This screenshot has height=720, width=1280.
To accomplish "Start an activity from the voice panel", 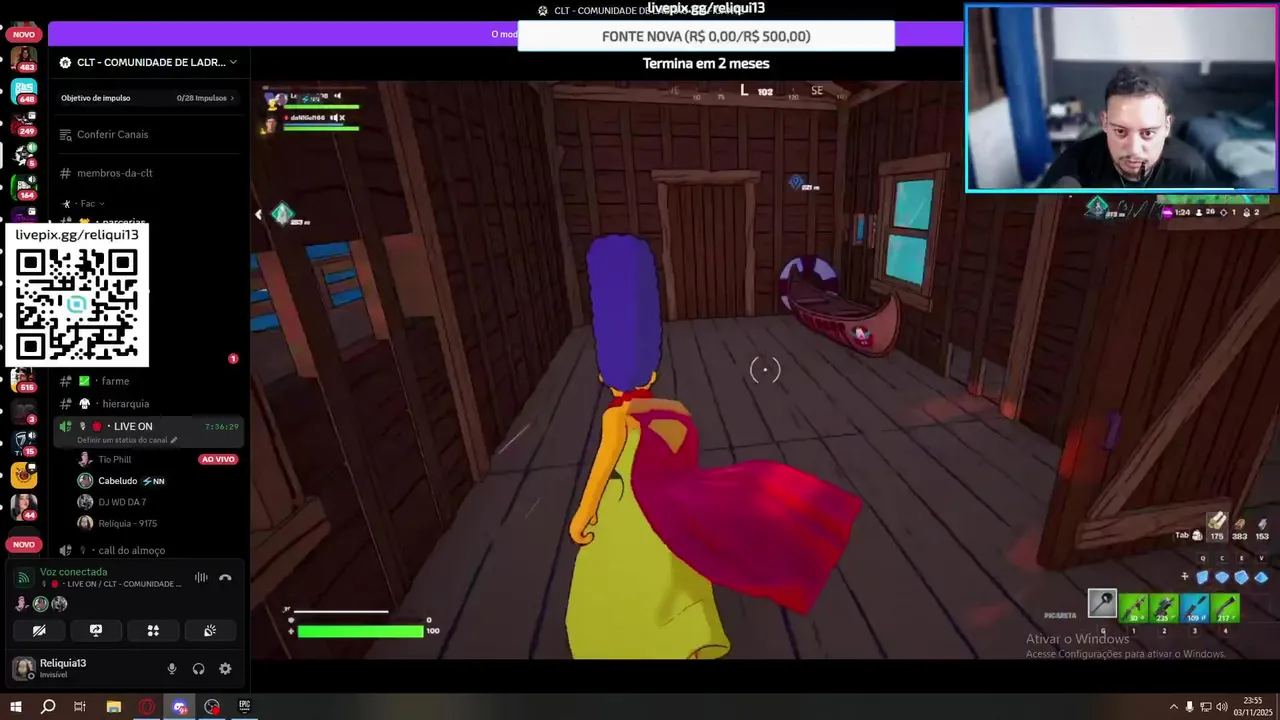I will click(x=153, y=630).
